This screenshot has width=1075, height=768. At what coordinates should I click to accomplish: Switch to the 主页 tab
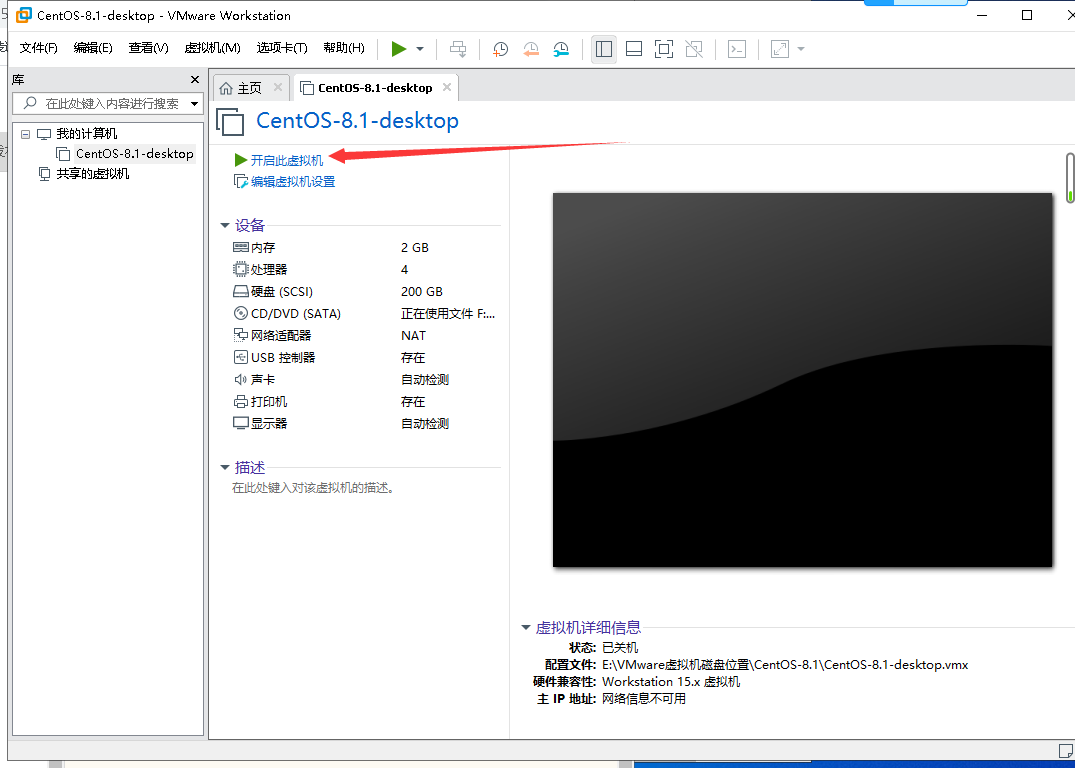coord(250,88)
